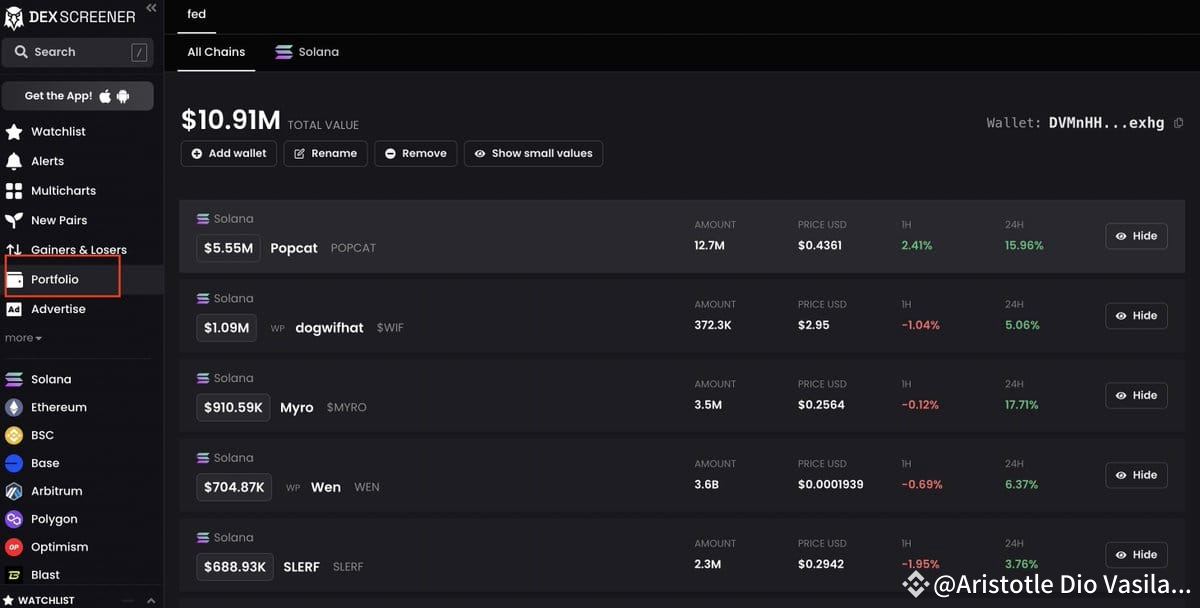Screen dimensions: 1200x608
Task: Select the BSC chain icon
Action: 14,436
